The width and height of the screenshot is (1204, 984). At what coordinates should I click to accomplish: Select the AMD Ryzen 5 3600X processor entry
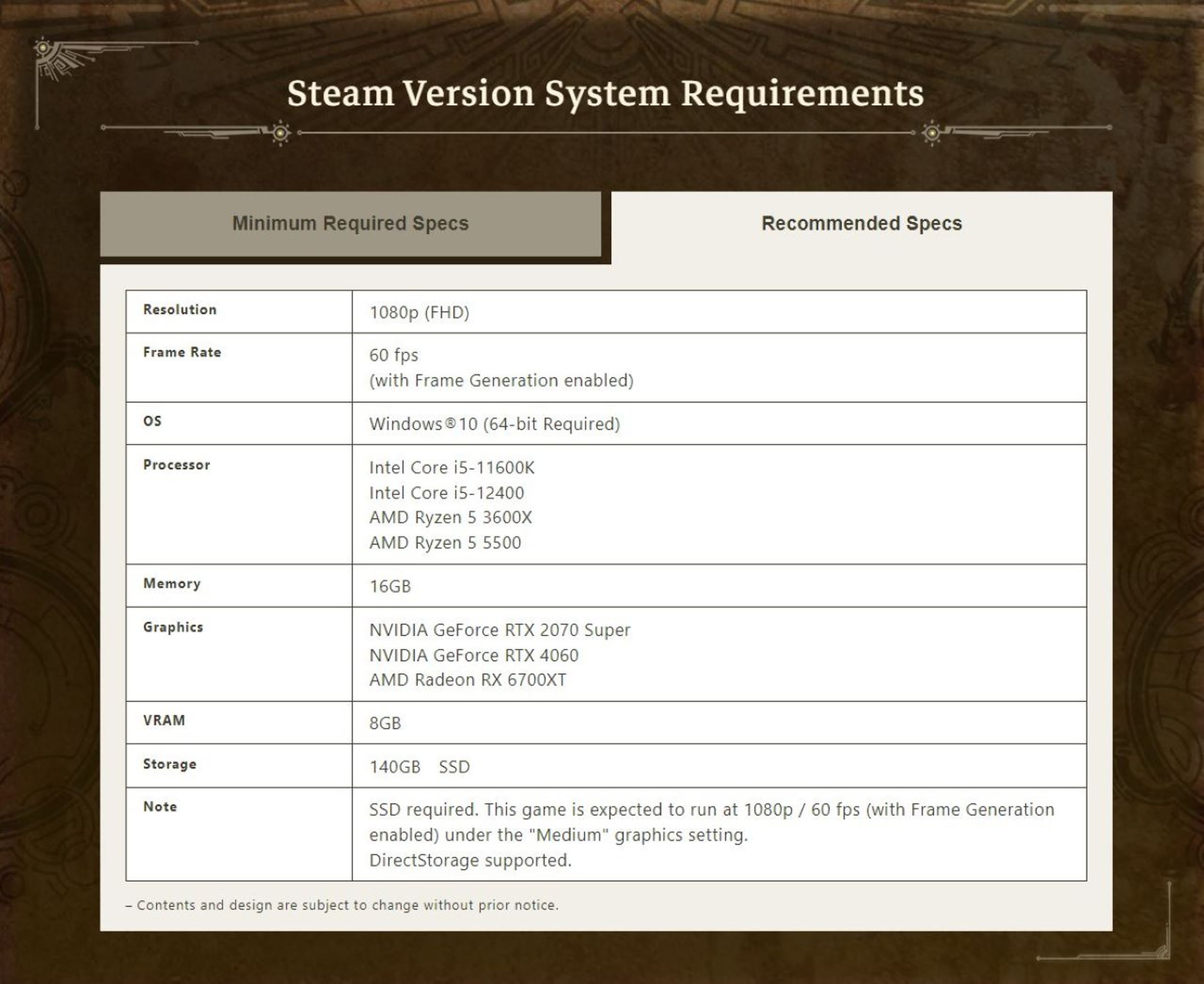[452, 517]
